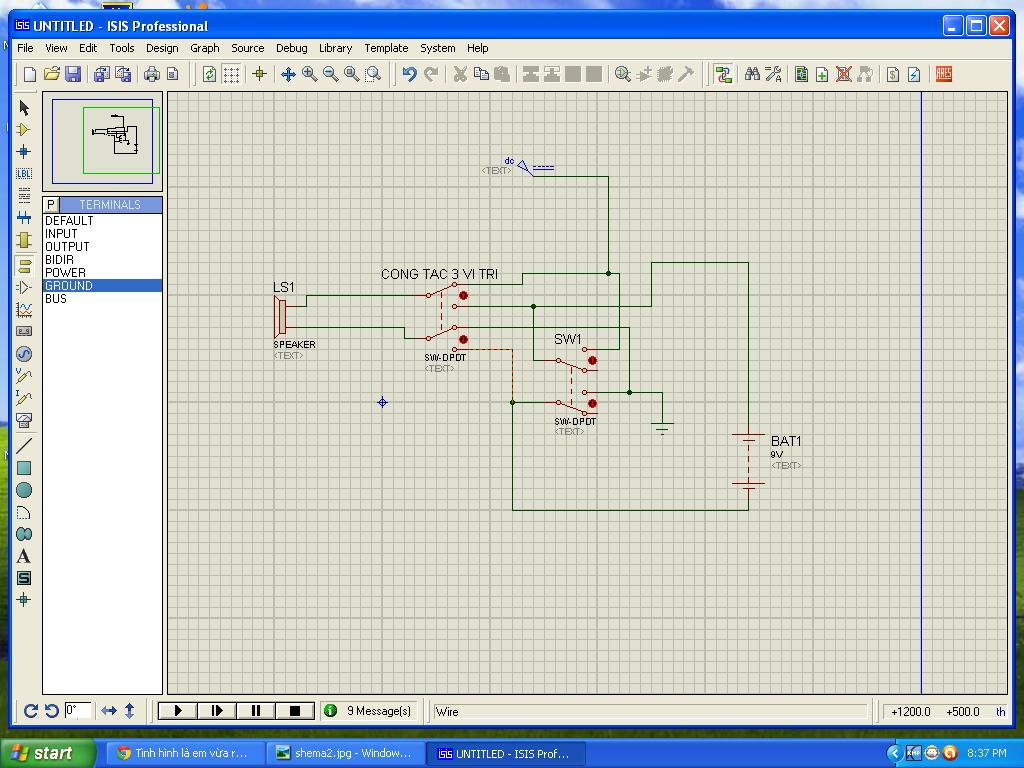Select BUS terminal from the list
The image size is (1024, 768).
tap(56, 298)
